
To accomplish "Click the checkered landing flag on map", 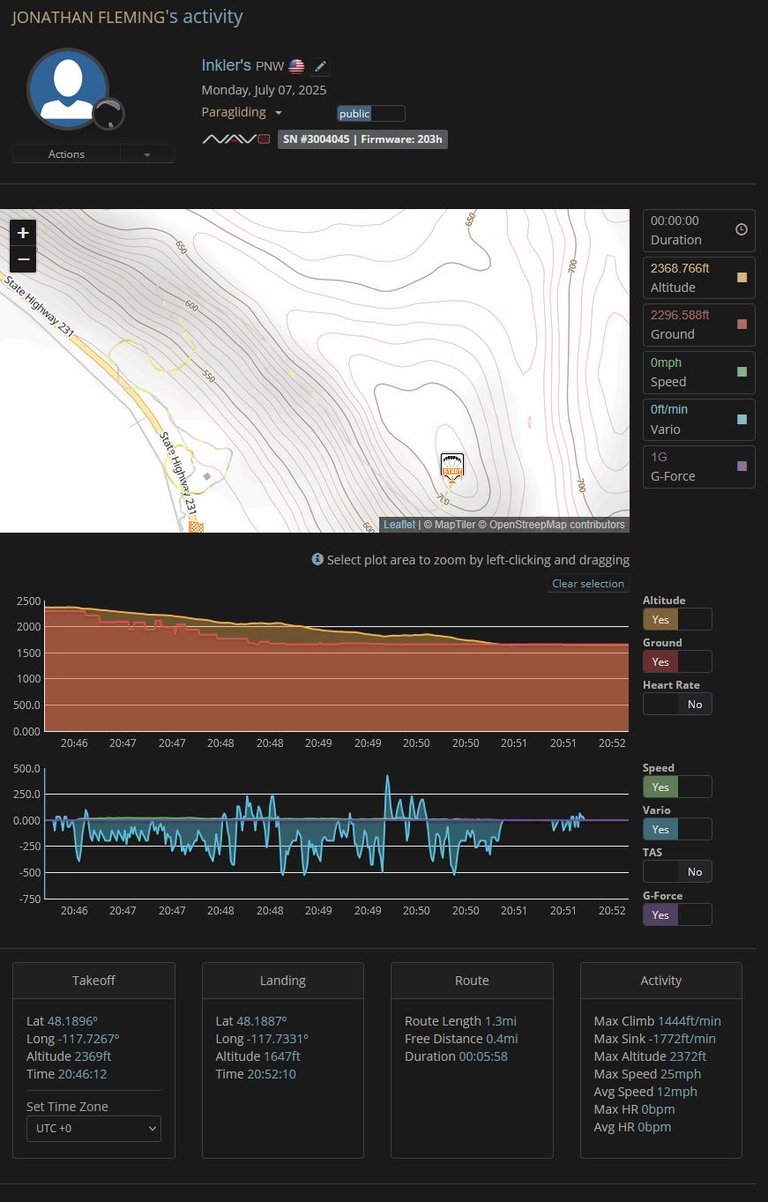I will (196, 526).
